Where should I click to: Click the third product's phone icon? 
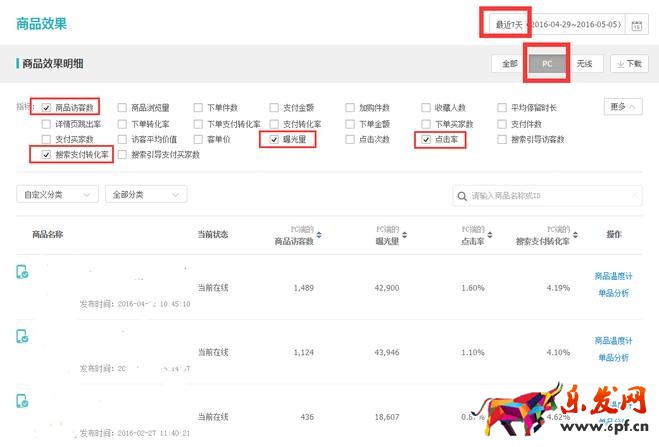(x=22, y=400)
